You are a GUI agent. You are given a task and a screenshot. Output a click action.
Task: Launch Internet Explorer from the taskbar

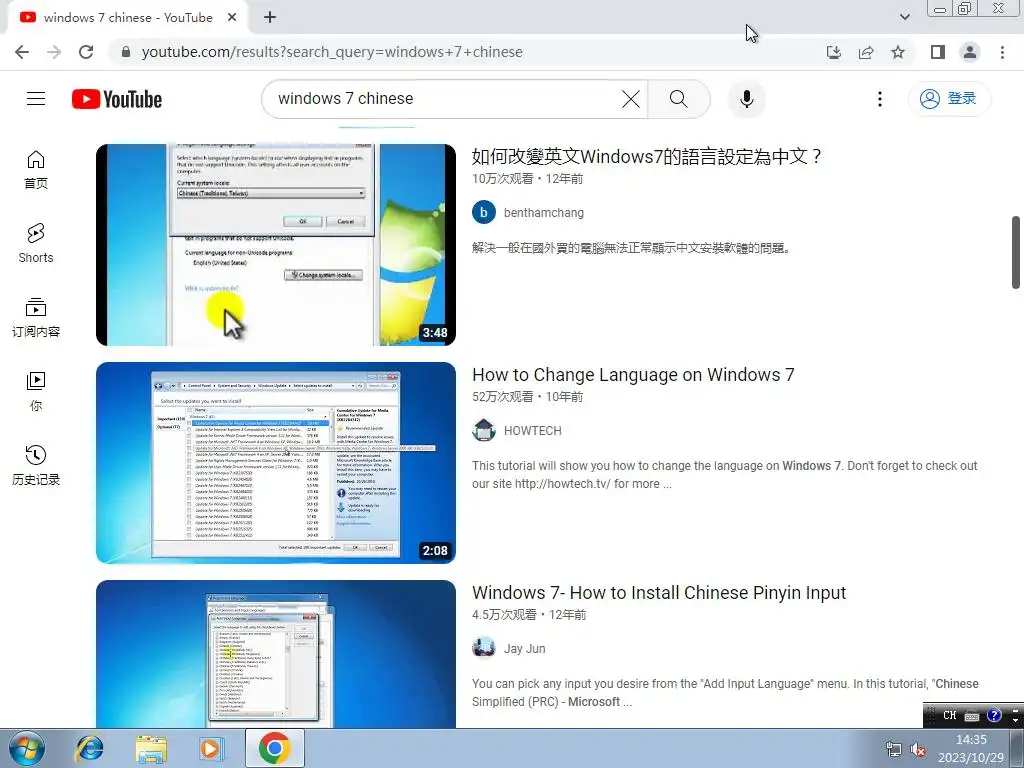tap(89, 748)
